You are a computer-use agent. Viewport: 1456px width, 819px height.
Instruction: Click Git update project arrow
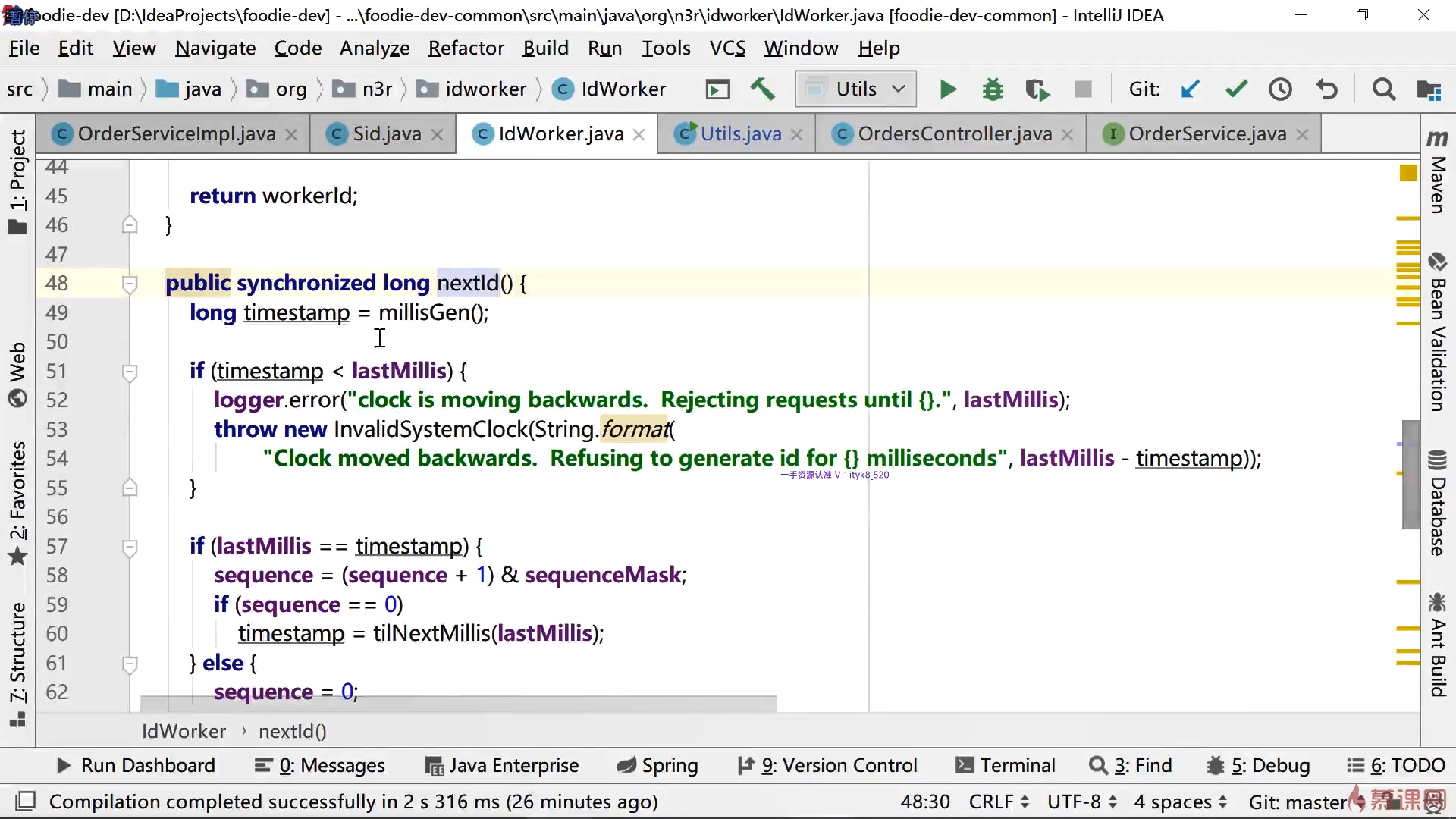(1190, 89)
